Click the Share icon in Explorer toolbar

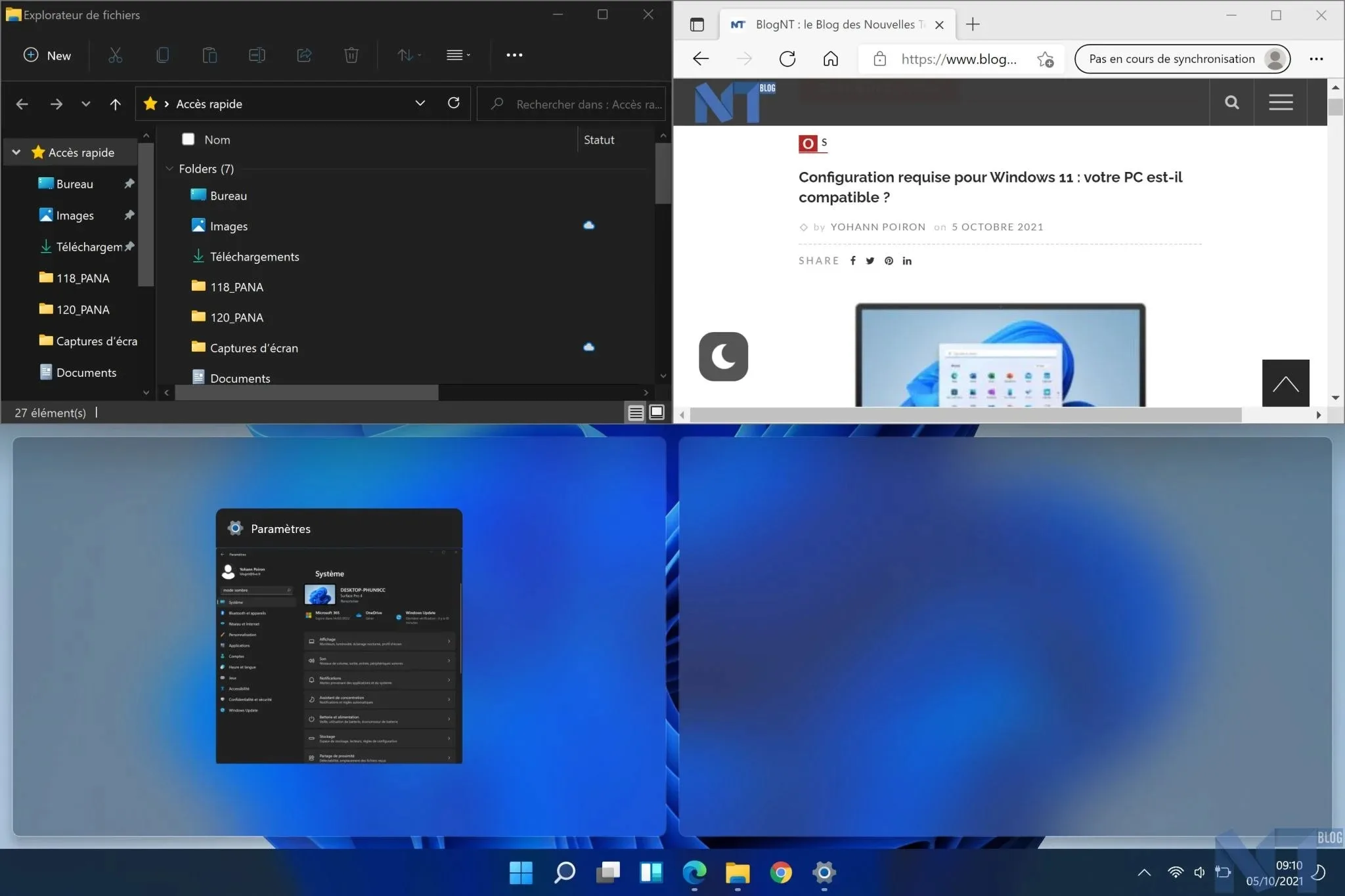click(304, 55)
